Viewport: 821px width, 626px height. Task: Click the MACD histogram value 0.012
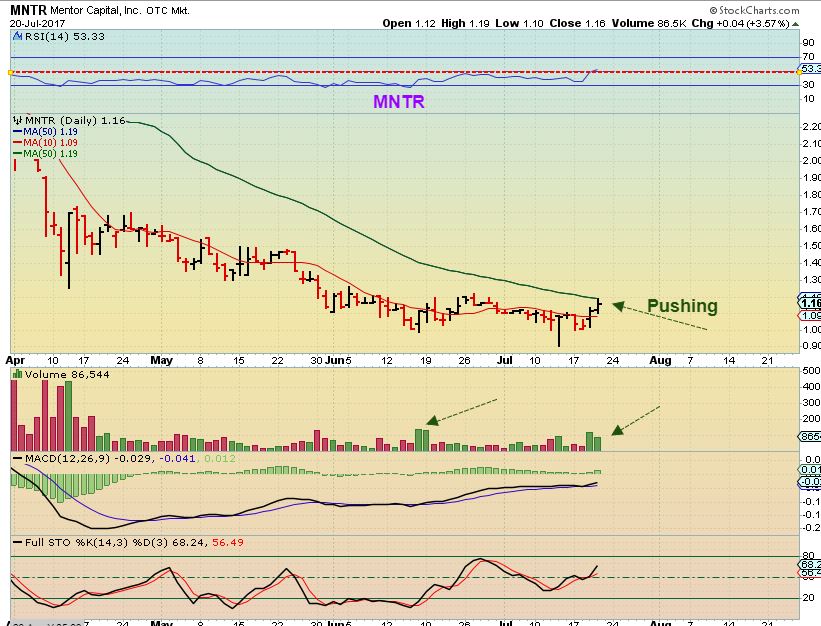point(220,459)
